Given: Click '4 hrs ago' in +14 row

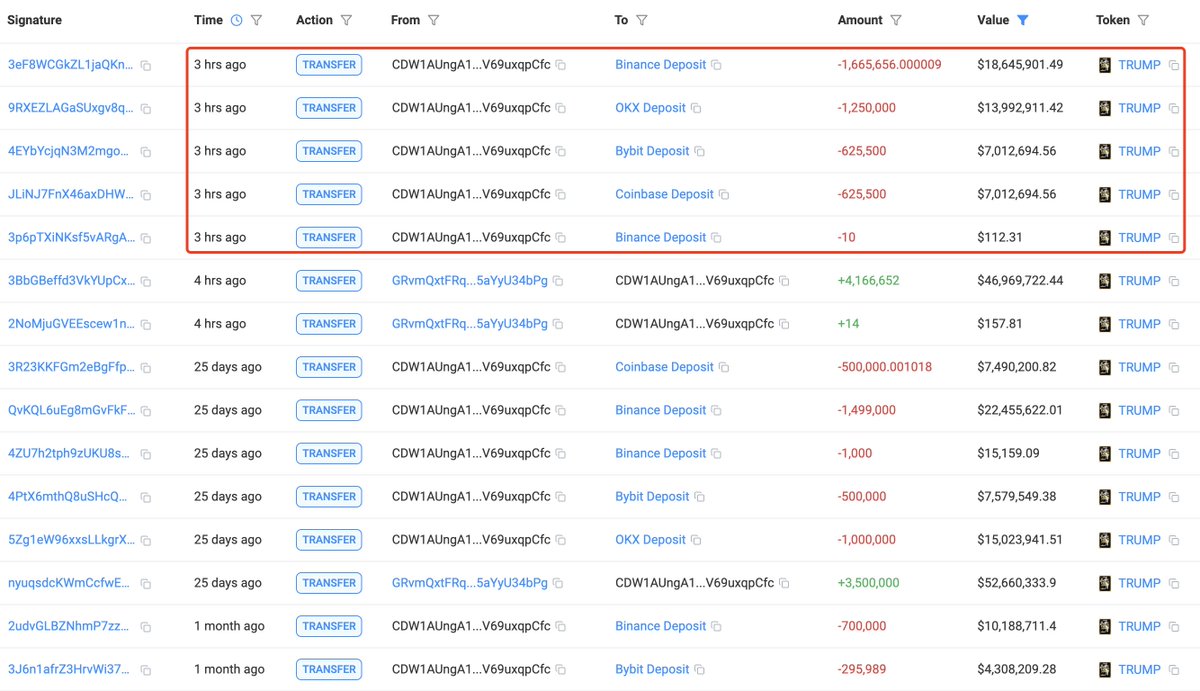Looking at the screenshot, I should pos(220,324).
